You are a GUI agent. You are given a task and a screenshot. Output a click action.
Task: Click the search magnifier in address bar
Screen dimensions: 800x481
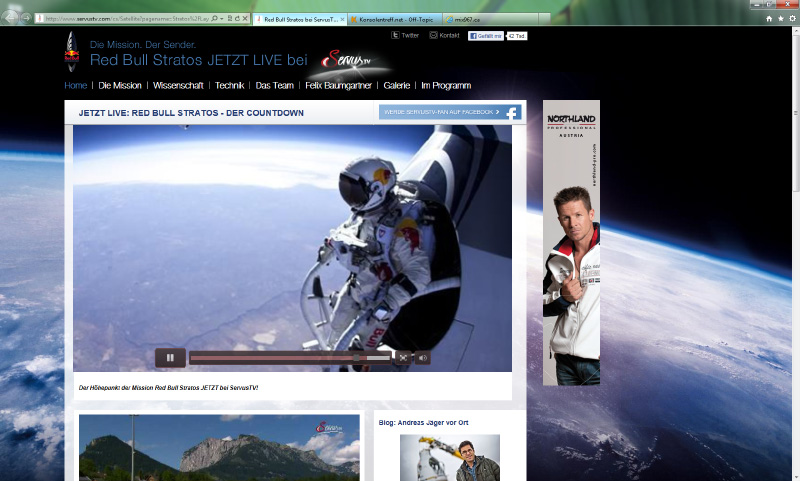point(214,18)
